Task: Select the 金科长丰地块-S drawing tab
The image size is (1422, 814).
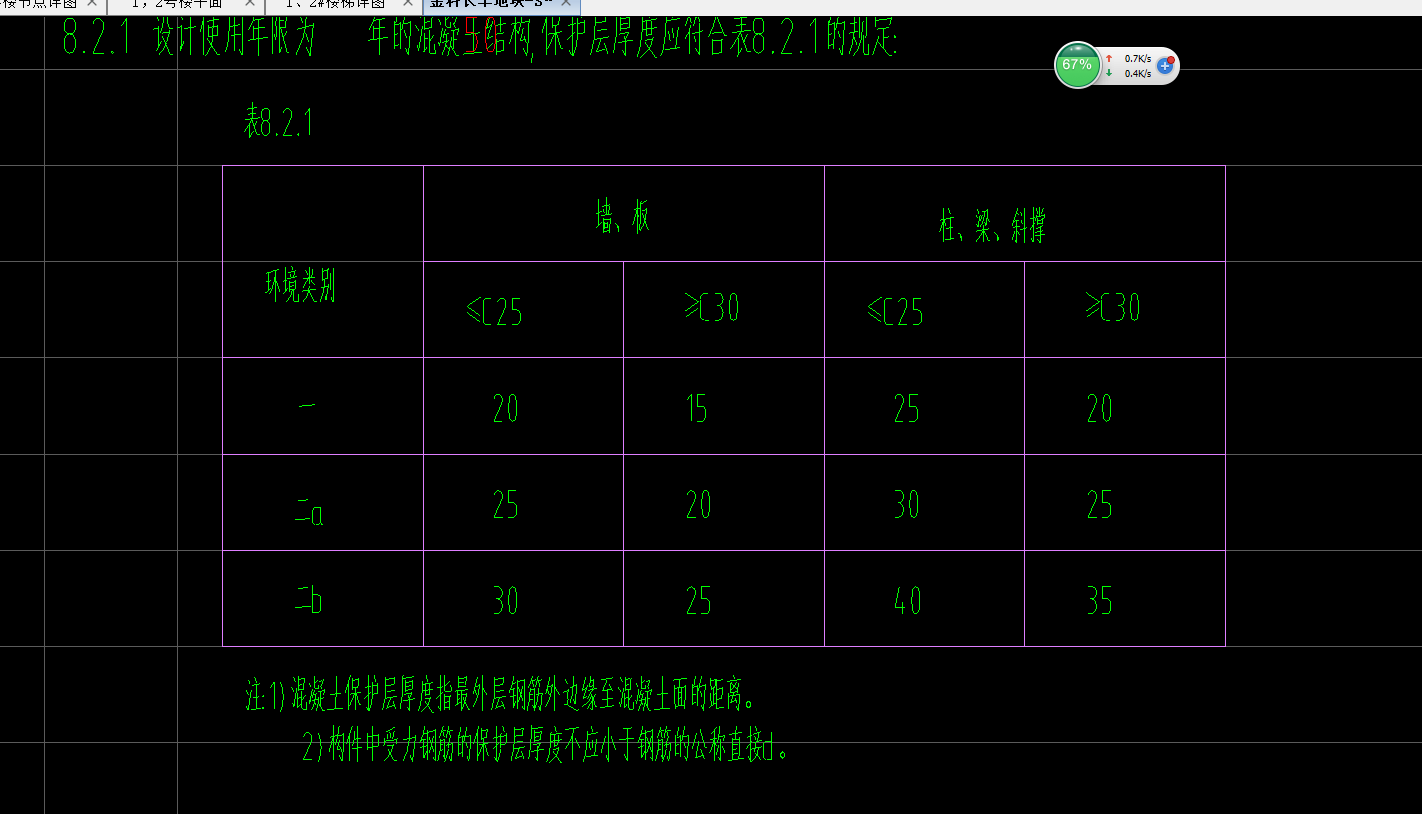Action: (491, 4)
